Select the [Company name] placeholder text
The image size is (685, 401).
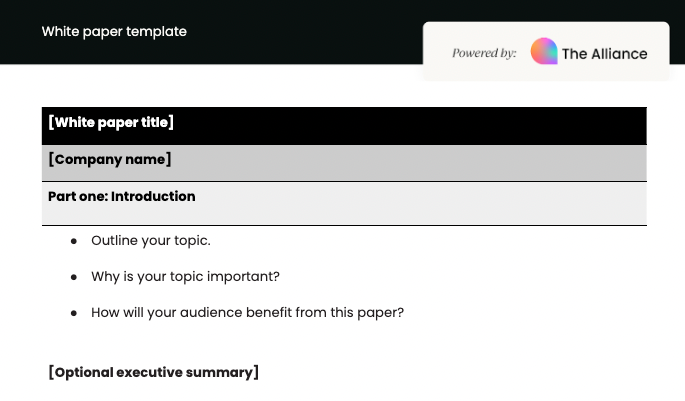click(x=110, y=159)
